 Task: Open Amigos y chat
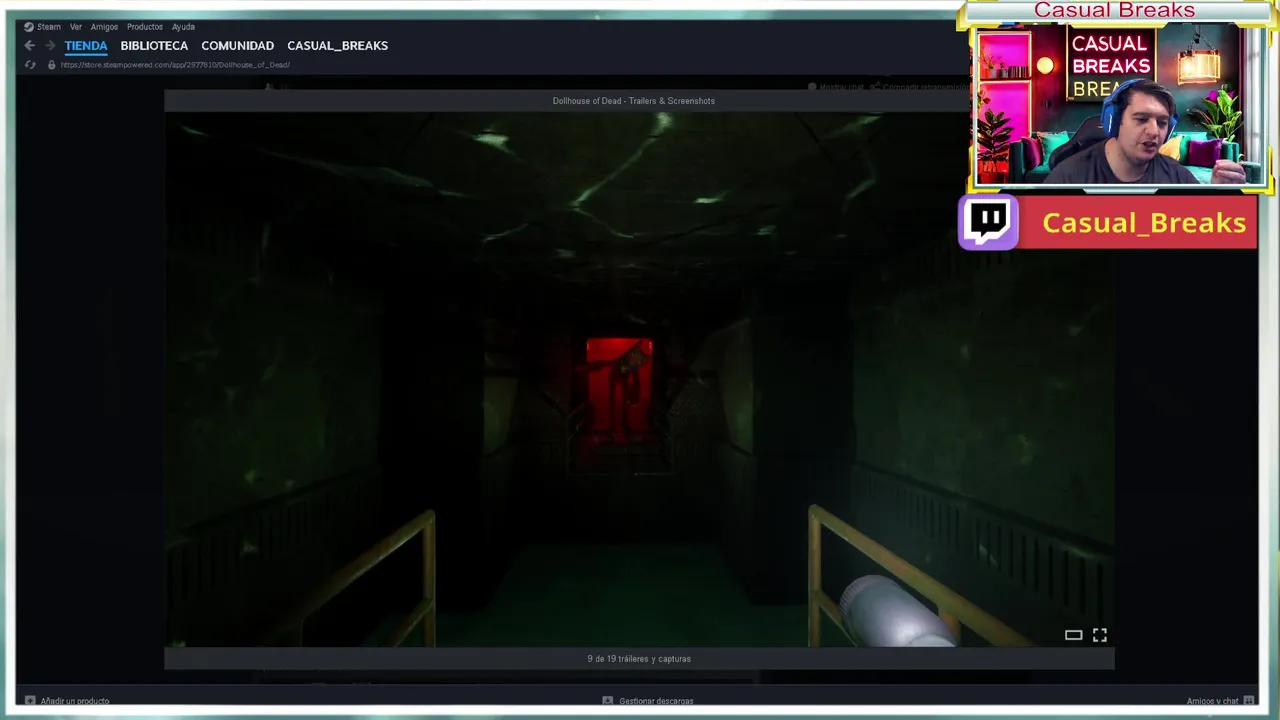click(x=1212, y=701)
